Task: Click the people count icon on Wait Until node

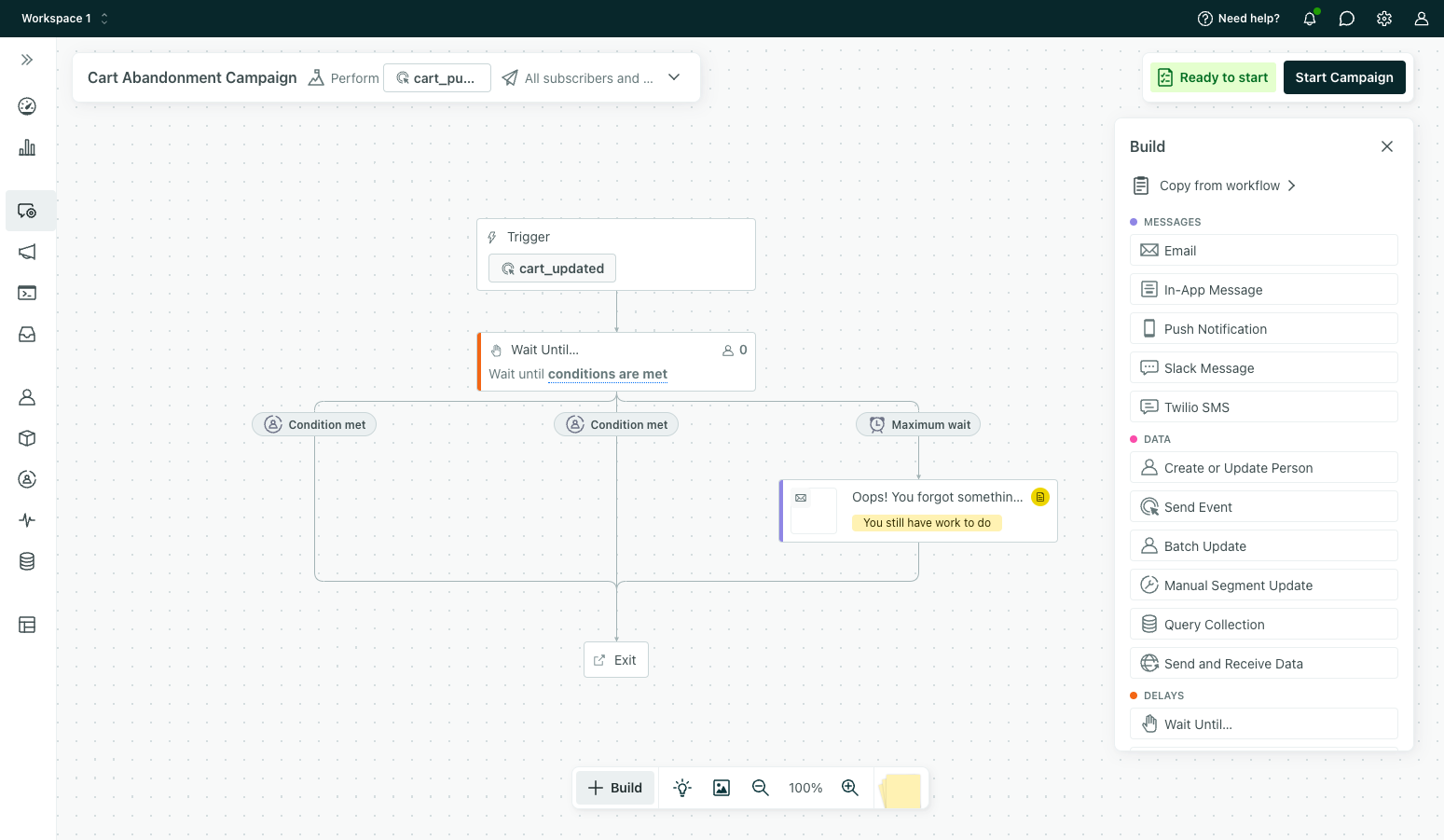Action: (x=728, y=351)
